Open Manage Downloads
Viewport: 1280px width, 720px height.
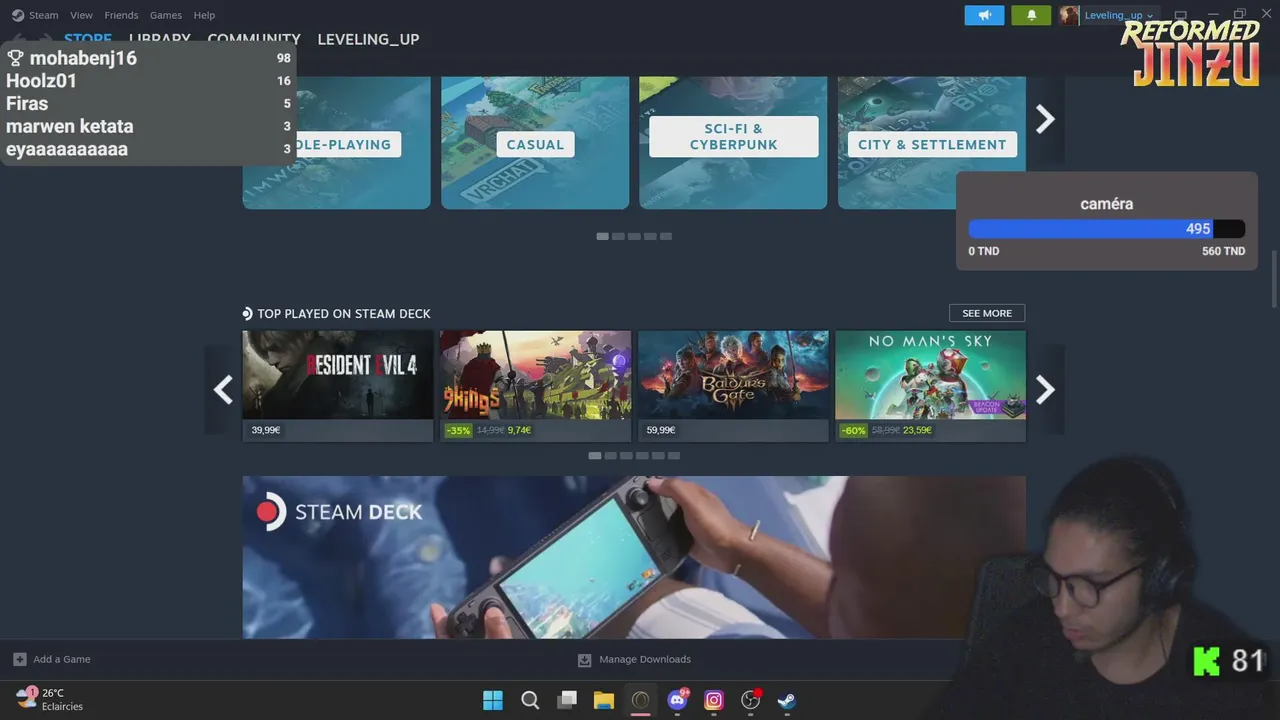pos(645,659)
